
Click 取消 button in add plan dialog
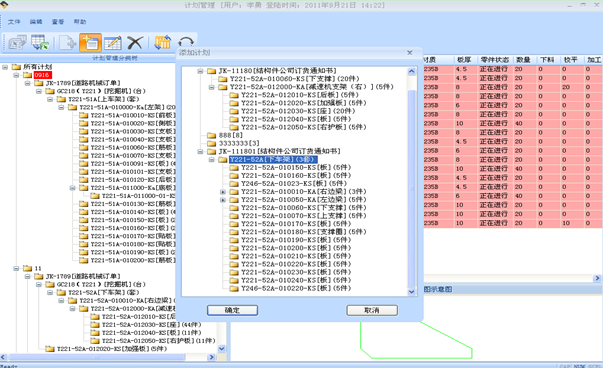pos(372,310)
